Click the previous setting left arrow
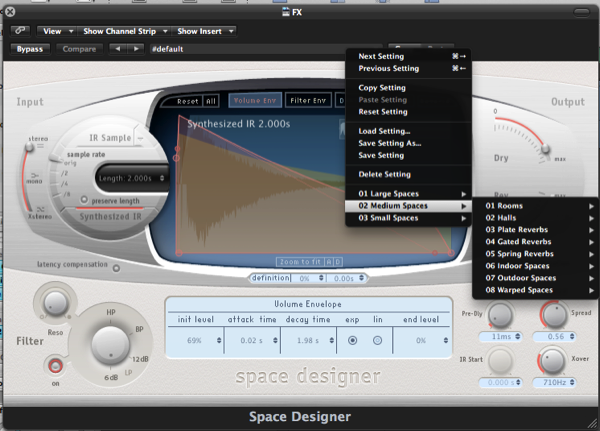The width and height of the screenshot is (600, 431). 117,48
